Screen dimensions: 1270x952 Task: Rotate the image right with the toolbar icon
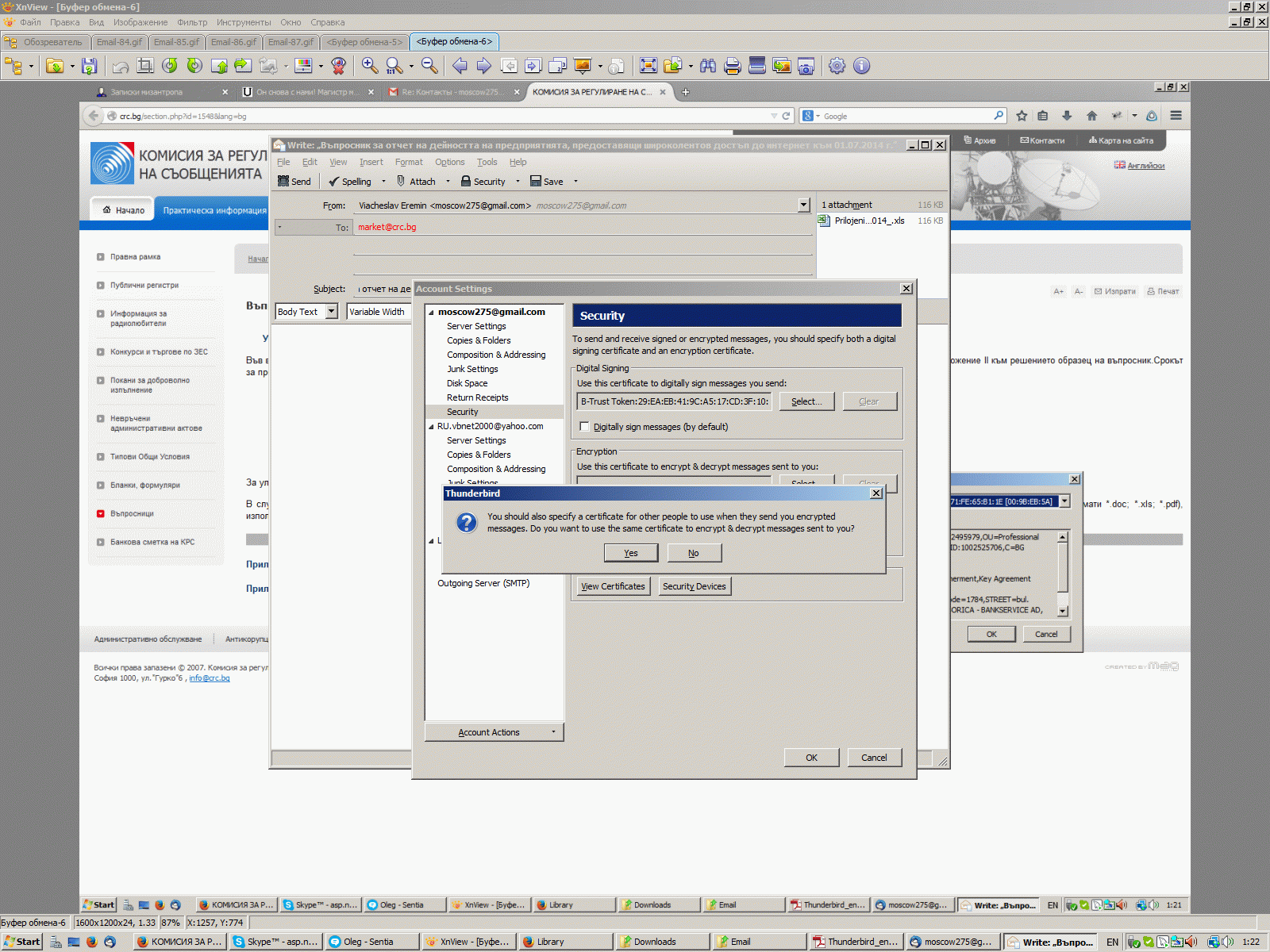(x=194, y=66)
